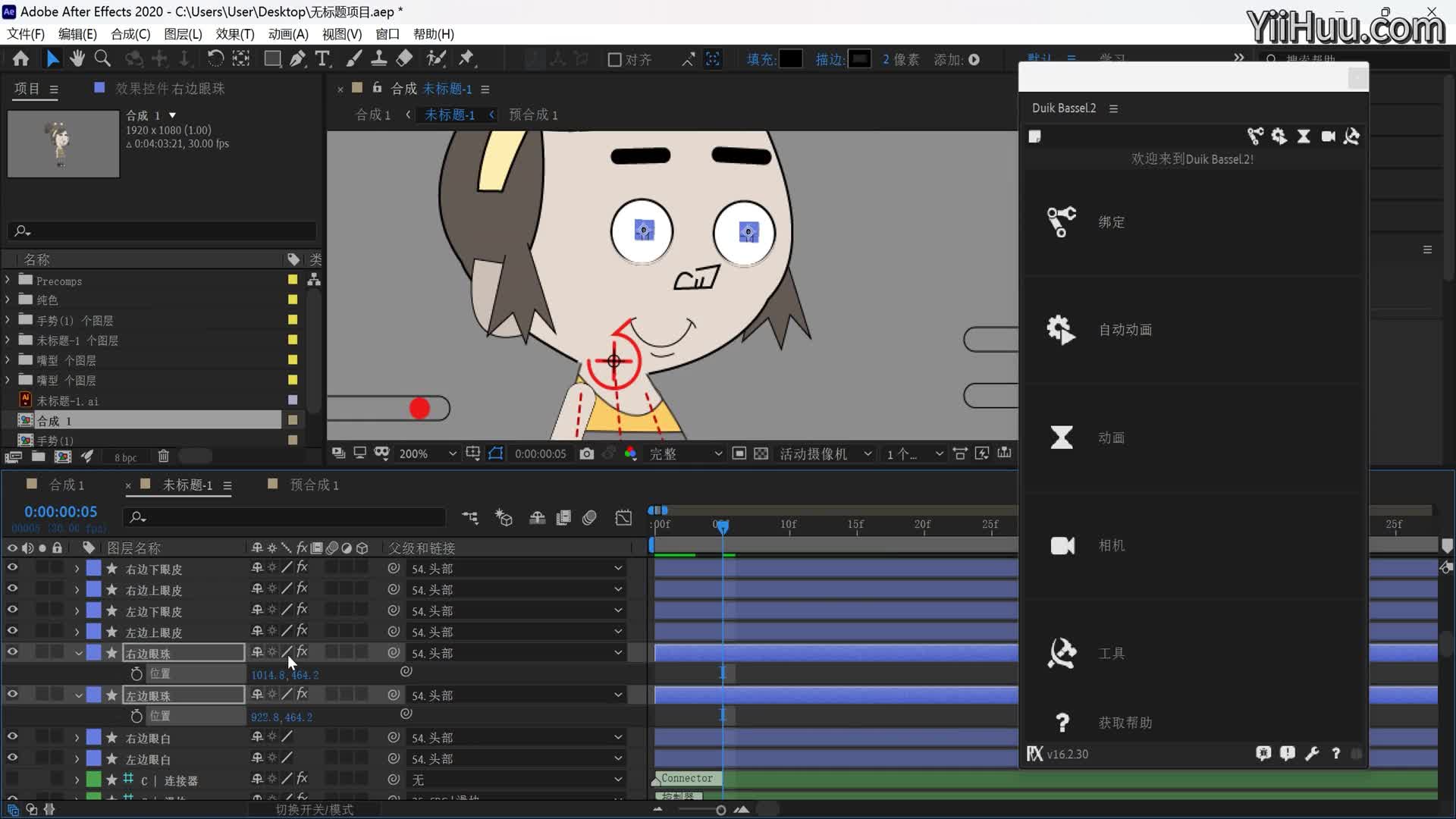
Task: Open the 帮助(H) menu
Action: pos(434,34)
